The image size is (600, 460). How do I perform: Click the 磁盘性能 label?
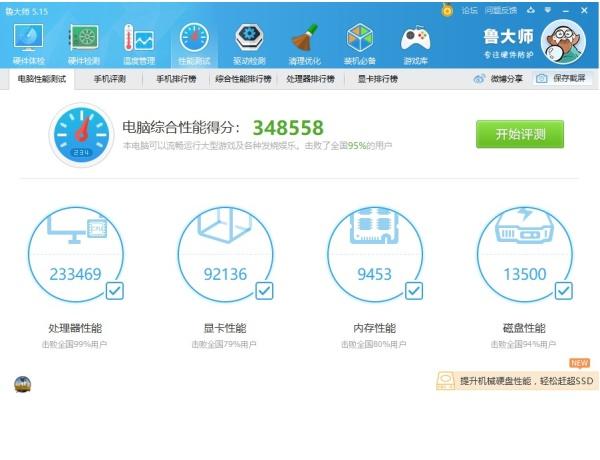coord(524,328)
